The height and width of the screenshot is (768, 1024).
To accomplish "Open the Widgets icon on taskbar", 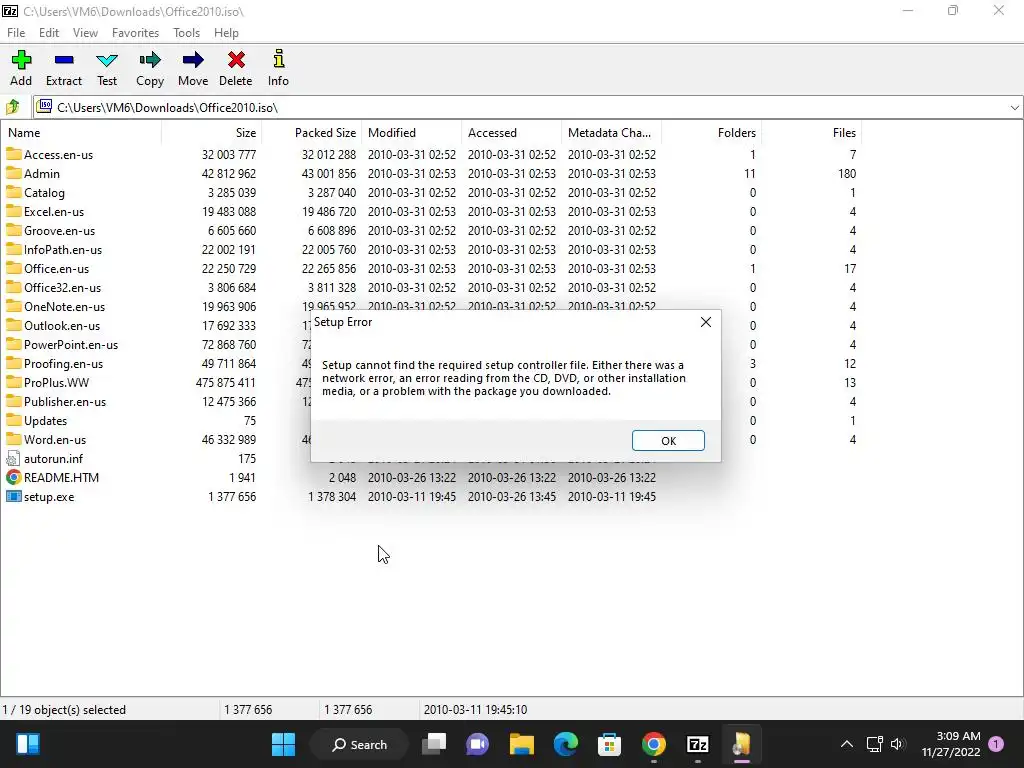I will [28, 744].
